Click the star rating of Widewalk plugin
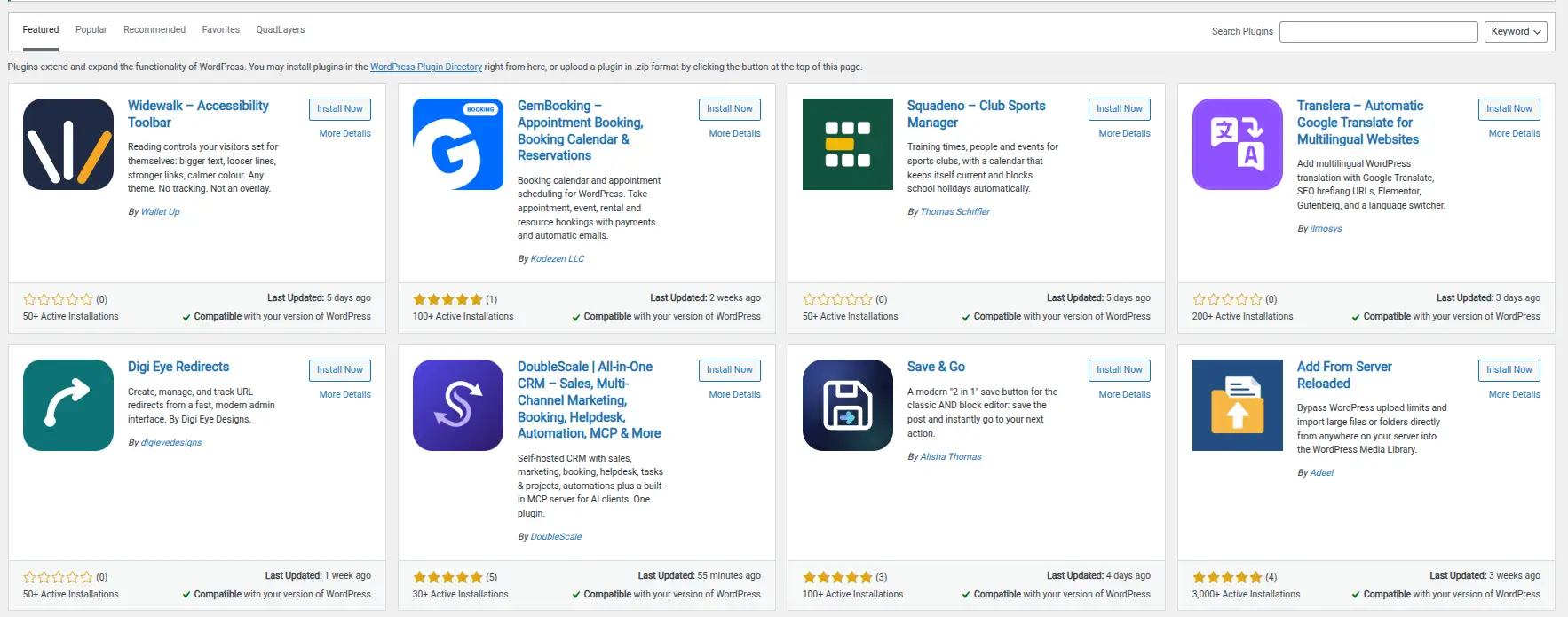 (x=59, y=299)
